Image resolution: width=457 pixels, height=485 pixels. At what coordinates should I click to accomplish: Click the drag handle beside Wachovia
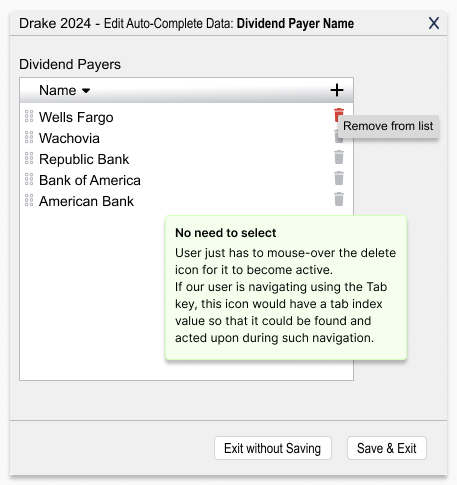click(29, 137)
